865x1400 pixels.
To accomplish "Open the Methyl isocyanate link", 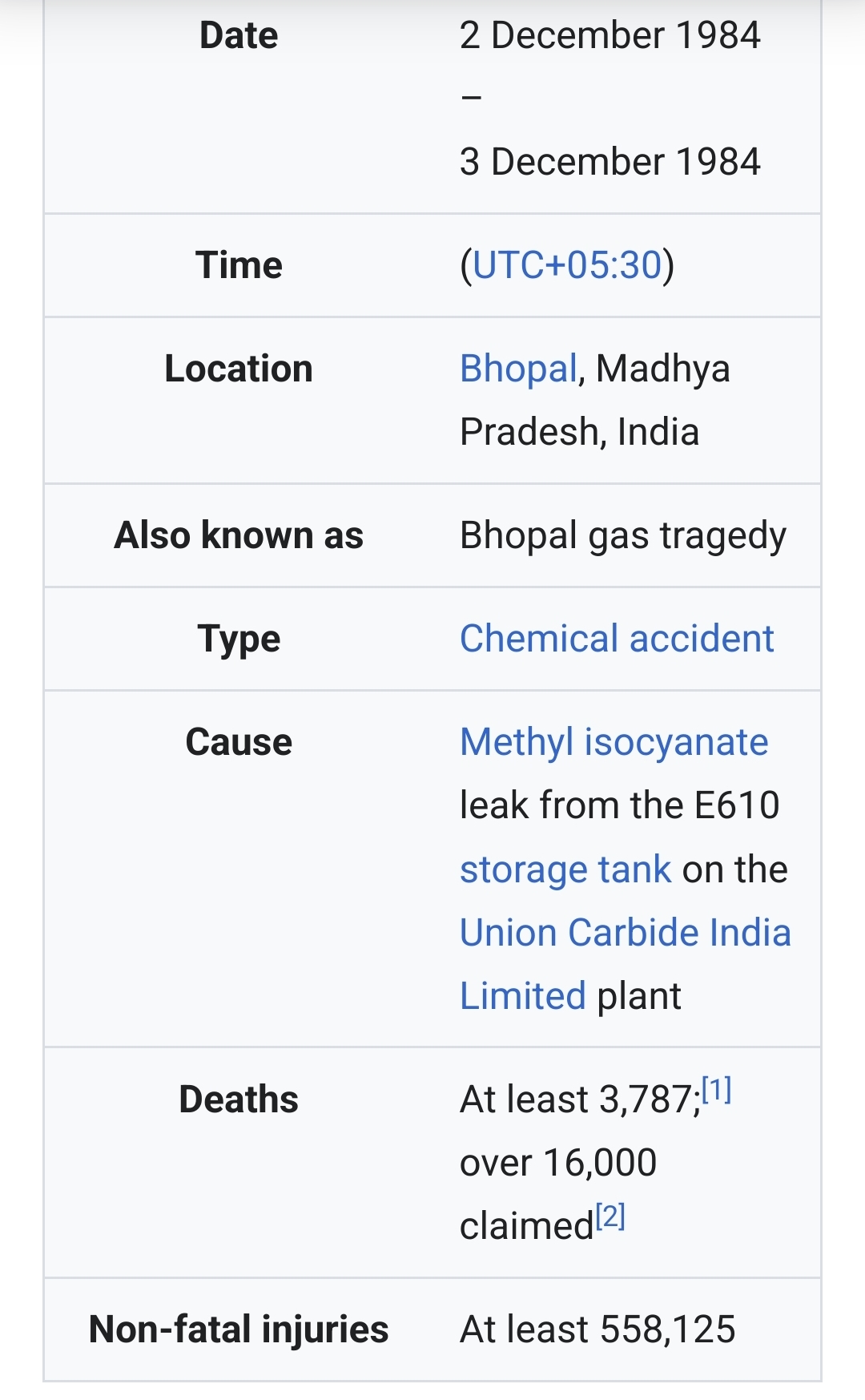I will pyautogui.click(x=614, y=742).
